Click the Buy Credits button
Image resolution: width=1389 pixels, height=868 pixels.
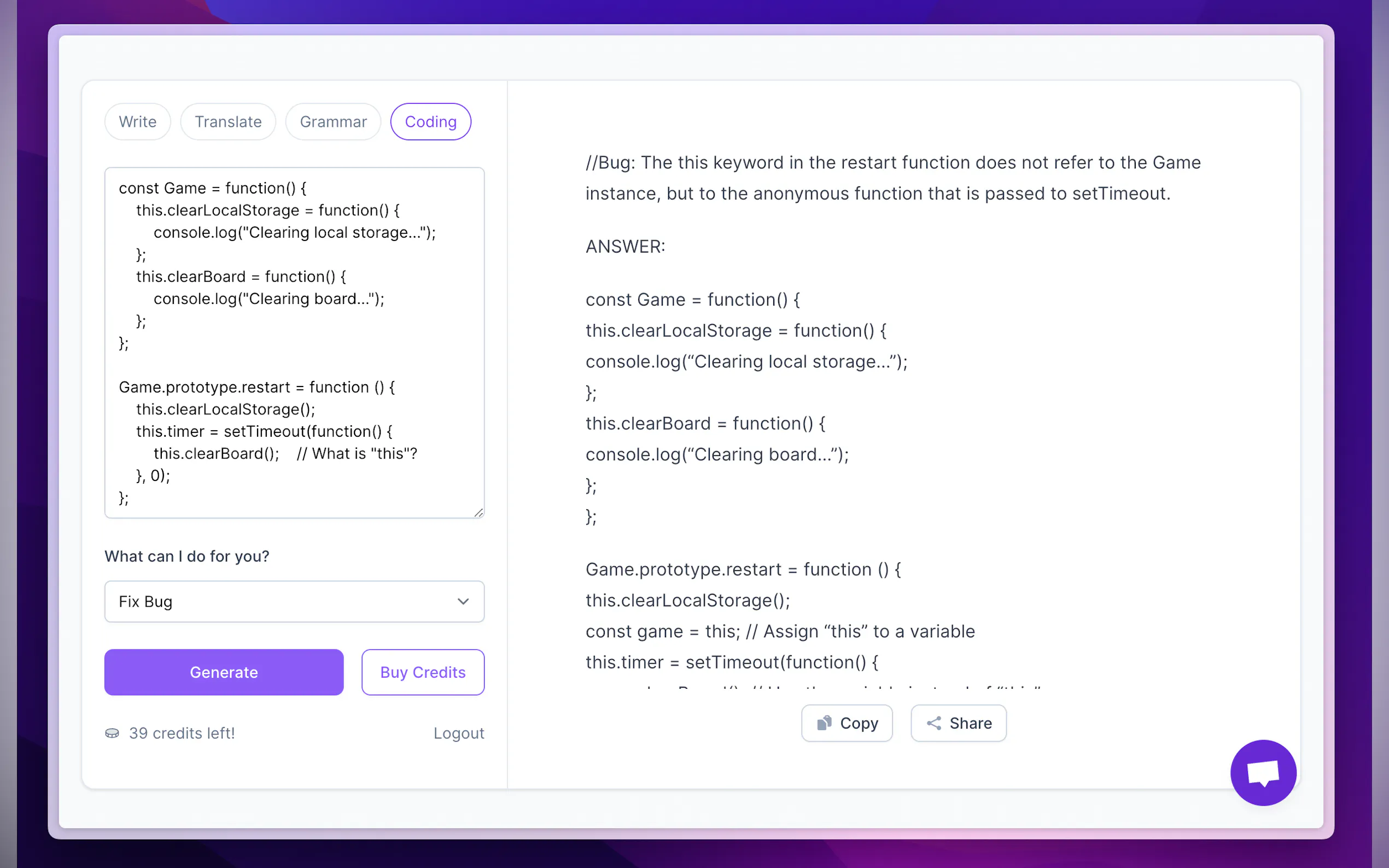point(423,672)
